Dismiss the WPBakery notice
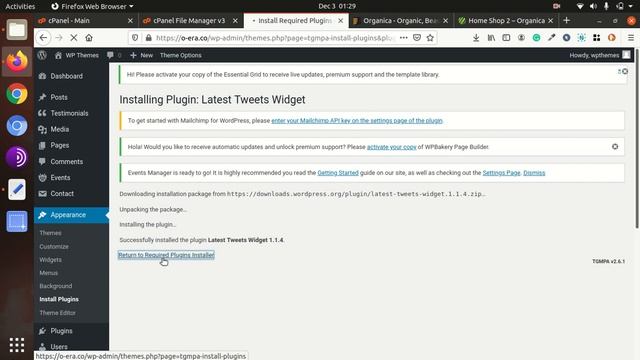Screen dimensions: 640x360 [615, 147]
